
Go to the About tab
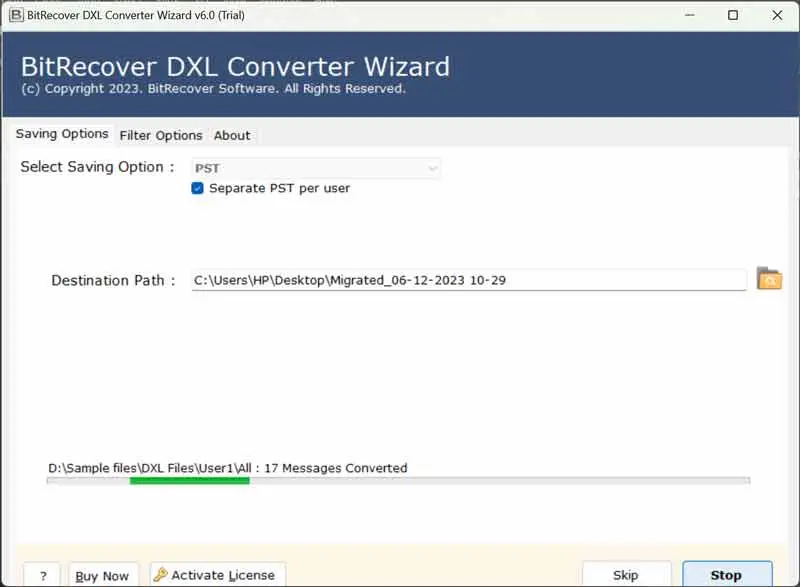(232, 135)
